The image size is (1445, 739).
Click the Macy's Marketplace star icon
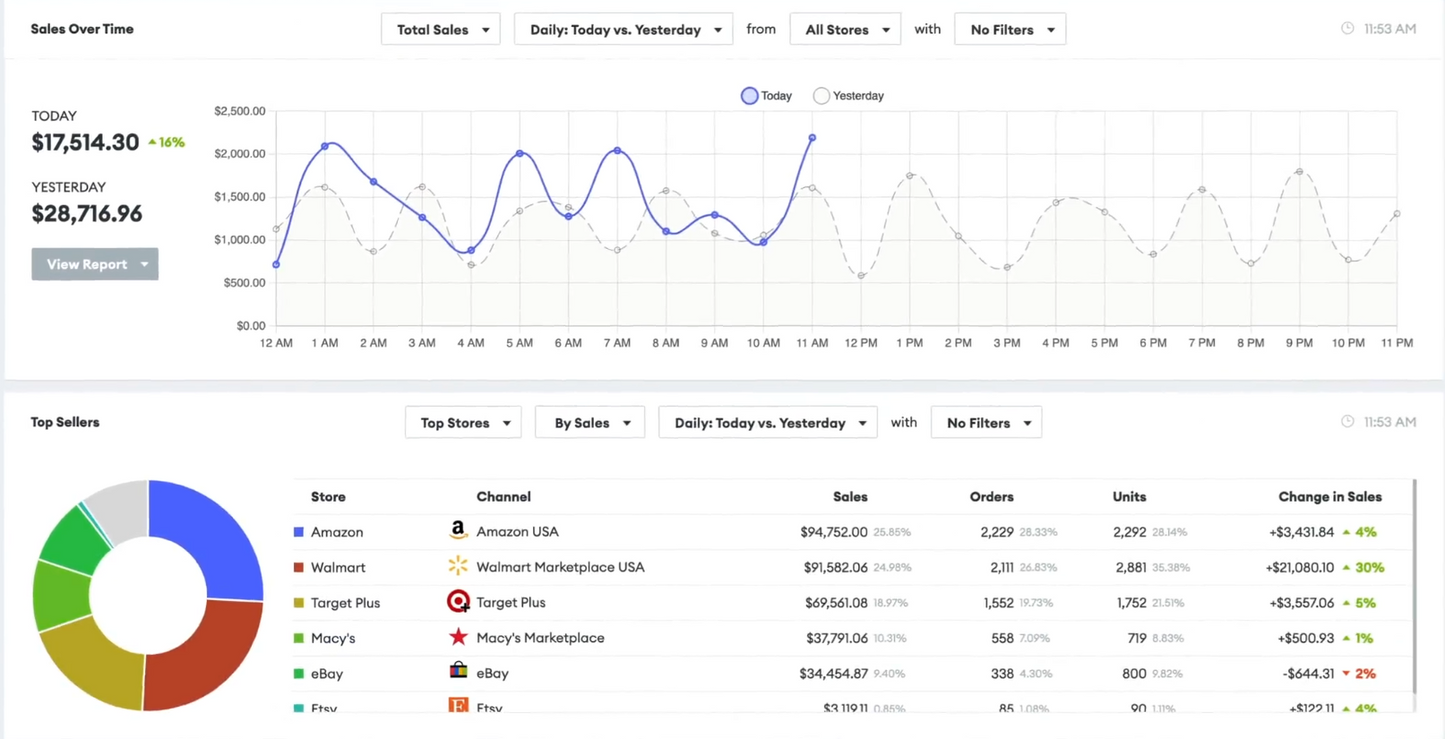tap(458, 636)
